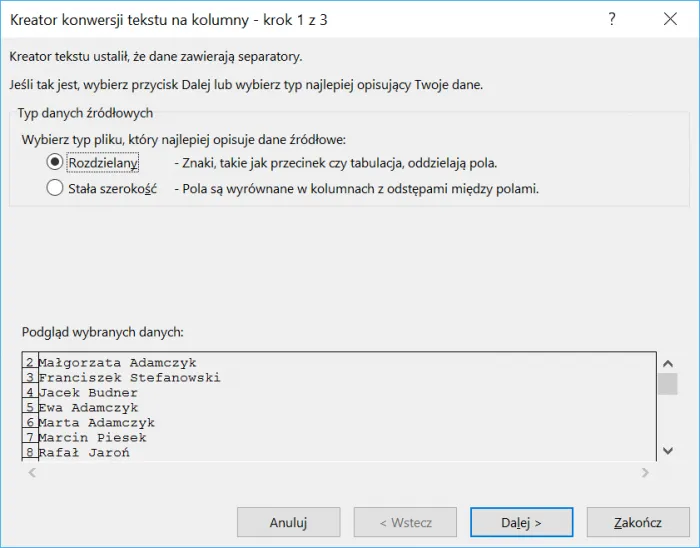700x548 pixels.
Task: Select the Rozdzielany radio option
Action: [54, 162]
